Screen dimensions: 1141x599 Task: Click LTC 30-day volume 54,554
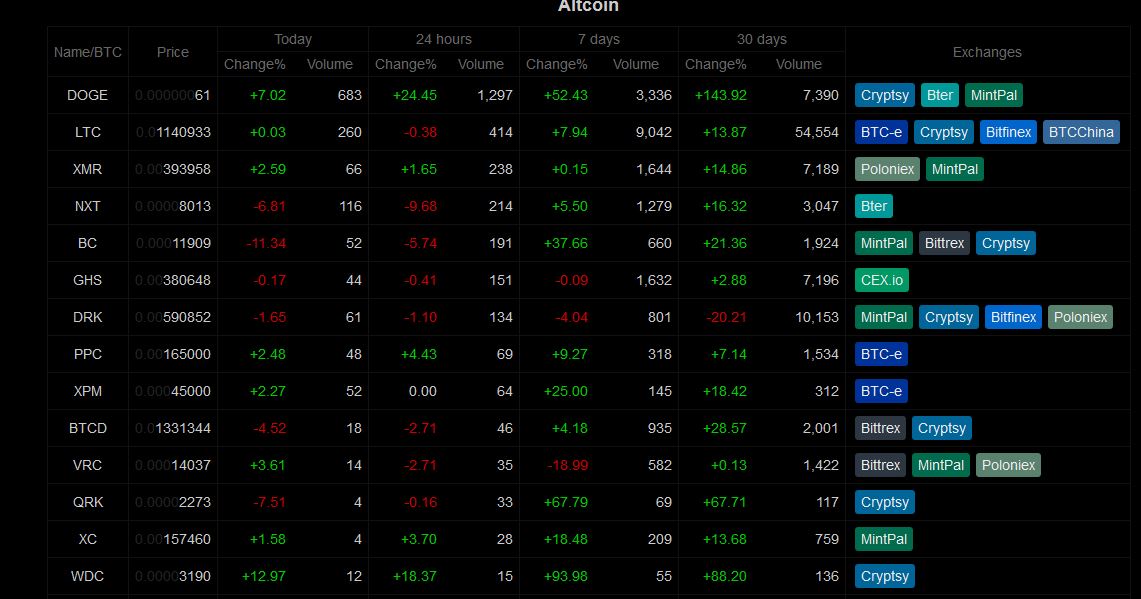816,132
